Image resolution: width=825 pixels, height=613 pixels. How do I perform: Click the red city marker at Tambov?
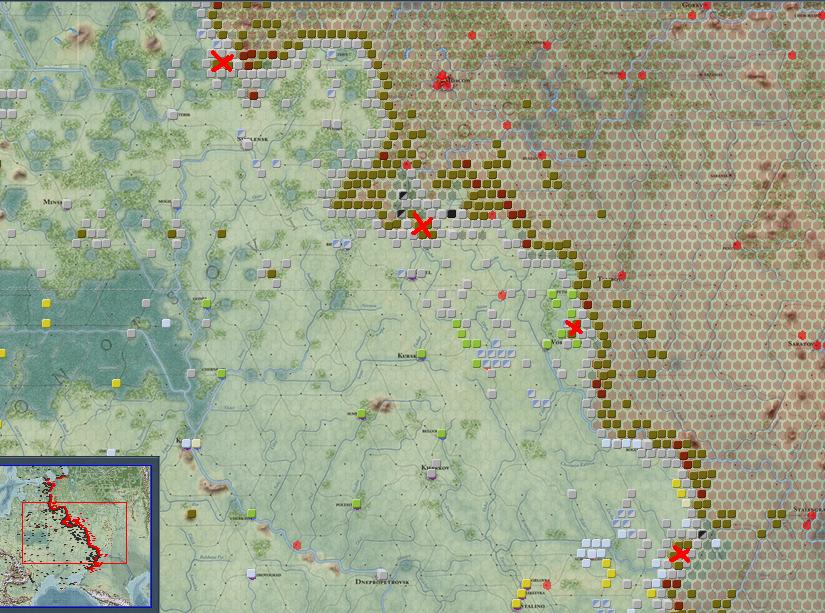click(622, 275)
